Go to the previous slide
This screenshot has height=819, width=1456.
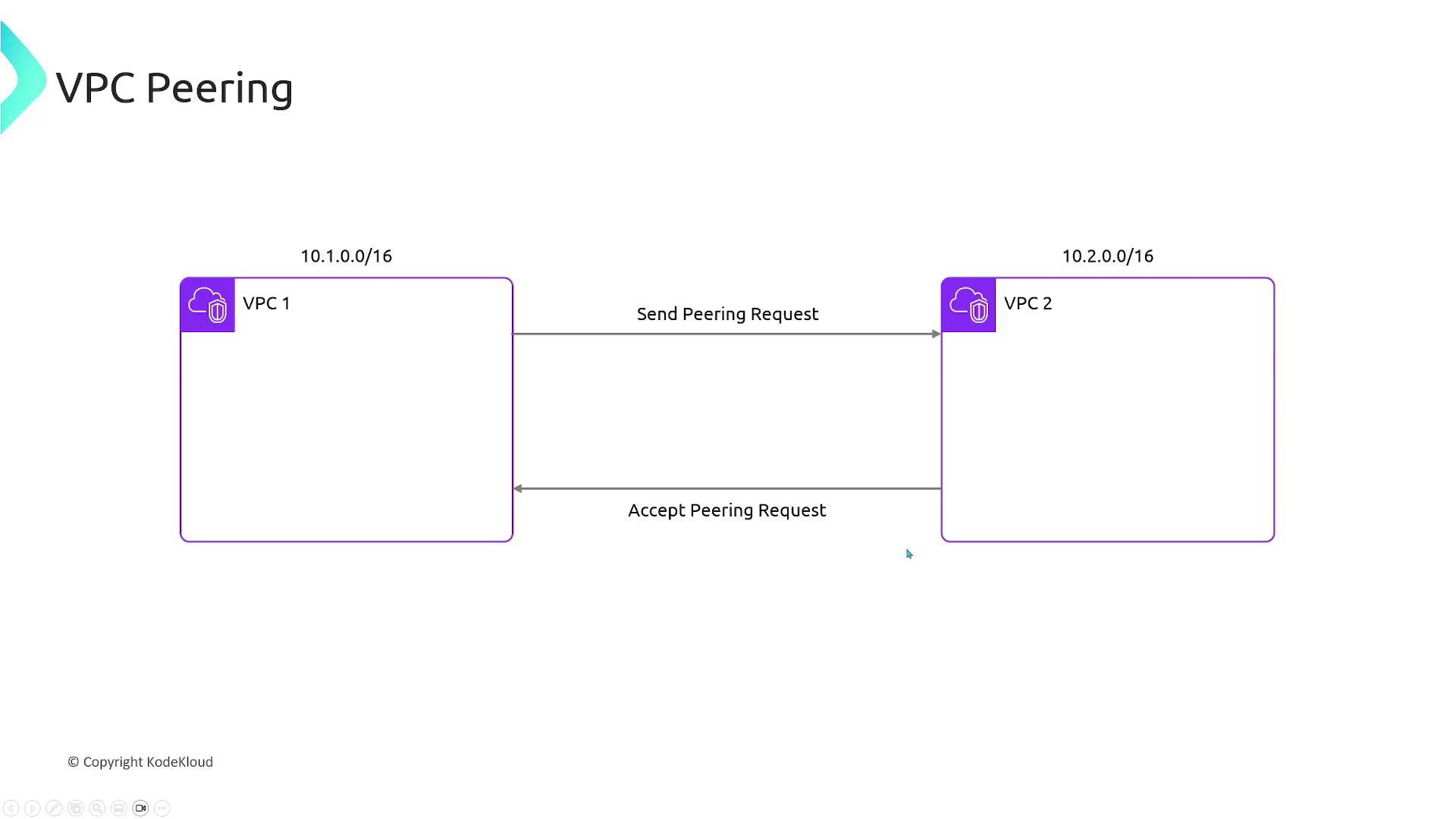(x=11, y=808)
